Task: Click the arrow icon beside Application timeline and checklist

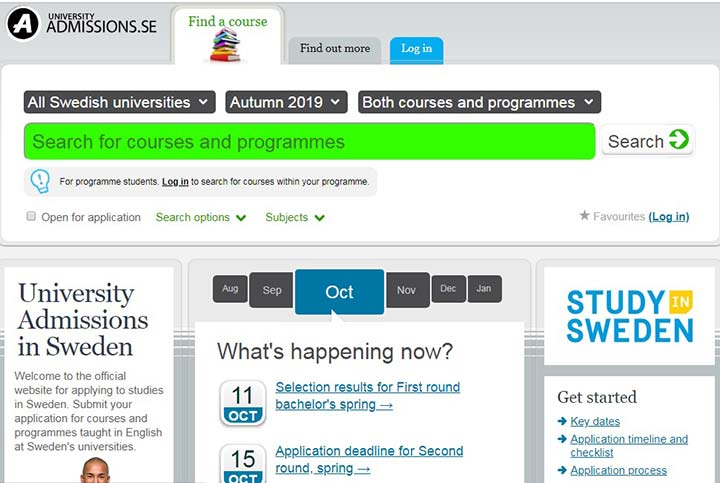Action: [x=562, y=438]
